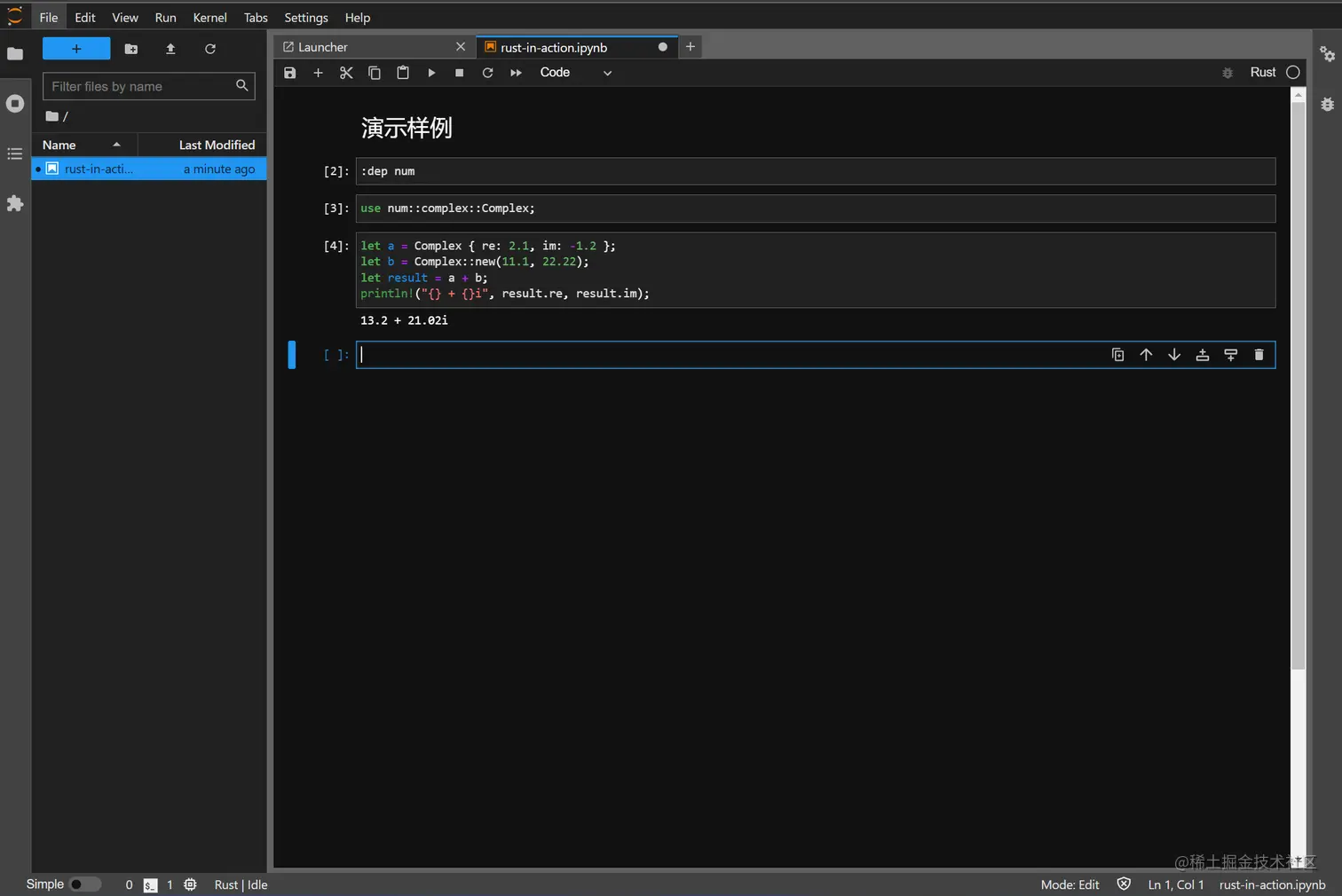Screen dimensions: 1342x896
Task: Click the :dep num cell
Action: (x=816, y=171)
